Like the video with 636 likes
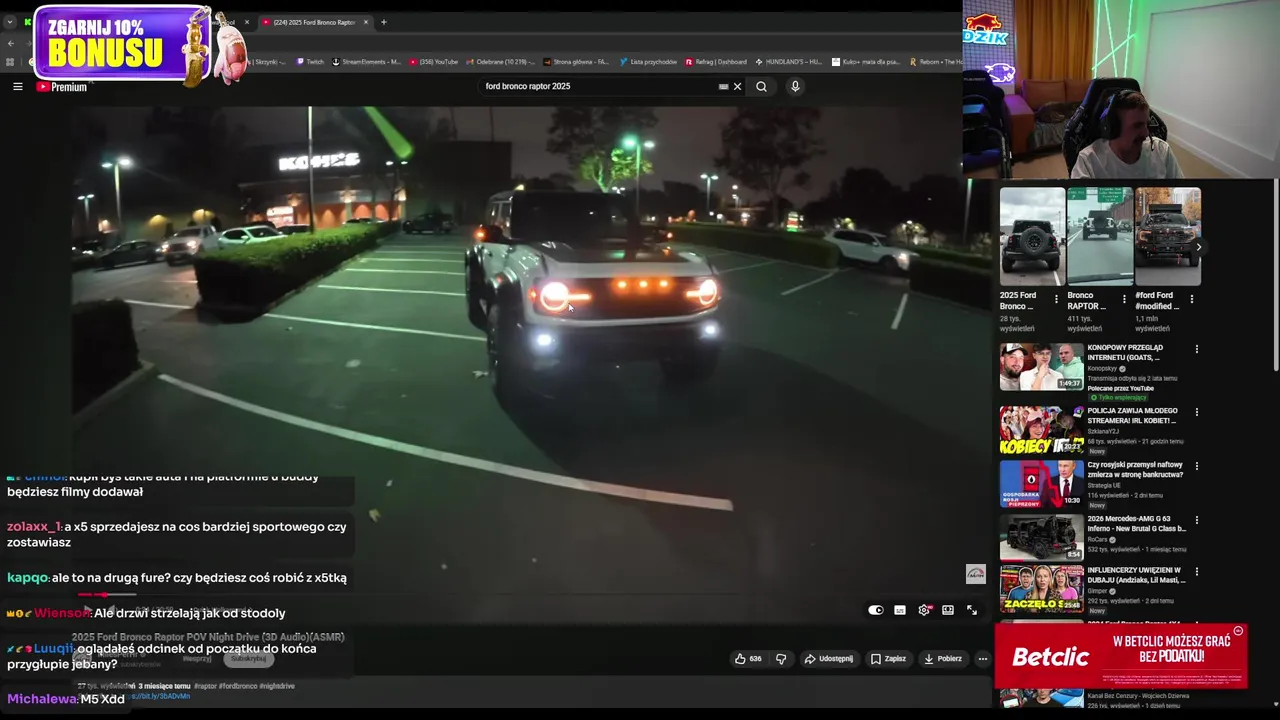 click(748, 659)
